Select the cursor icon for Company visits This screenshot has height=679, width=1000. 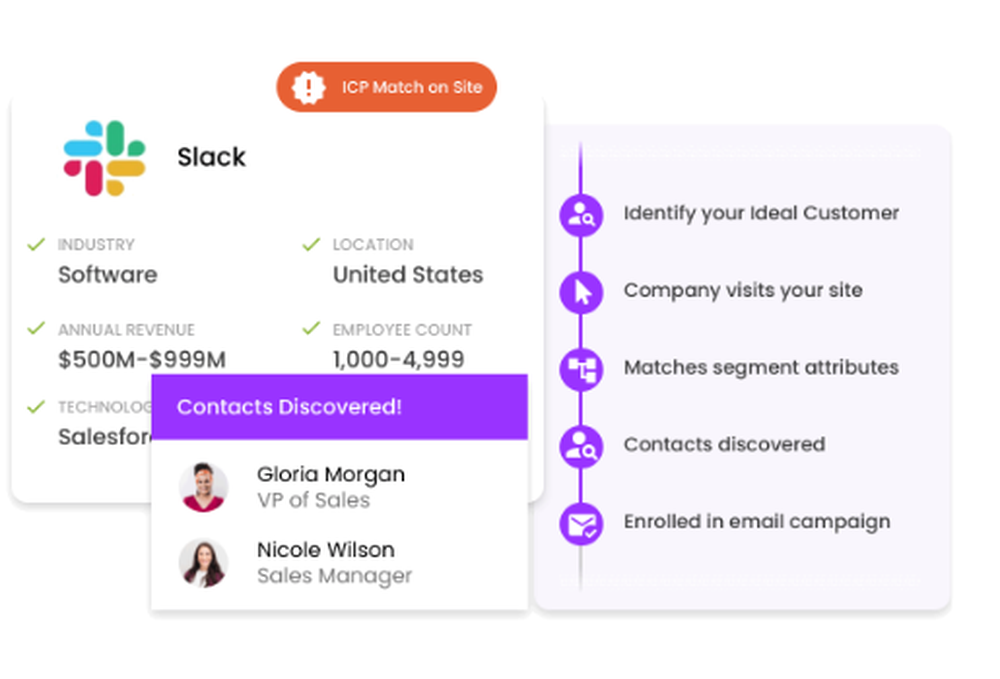pyautogui.click(x=581, y=291)
